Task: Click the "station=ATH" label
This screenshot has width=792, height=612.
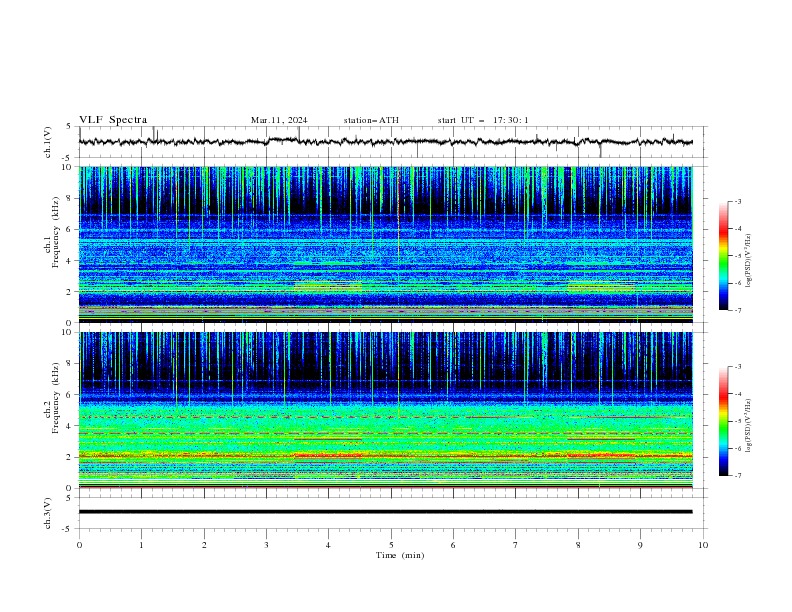Action: coord(371,120)
